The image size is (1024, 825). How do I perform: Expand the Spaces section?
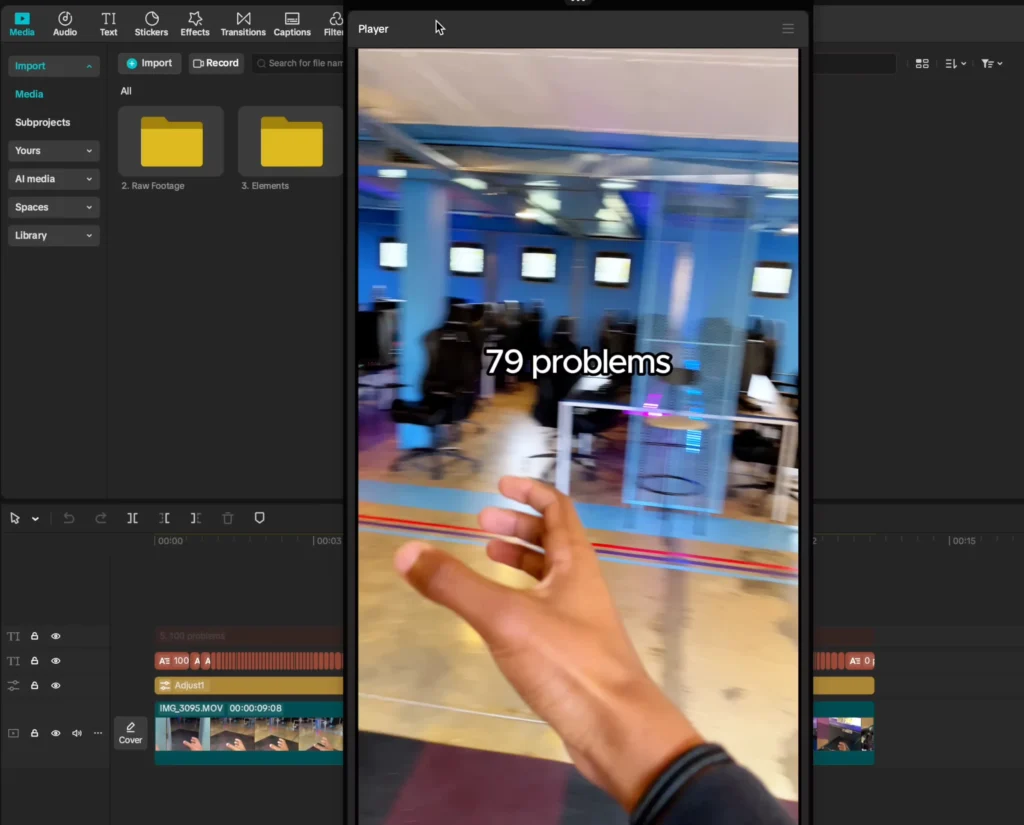54,207
